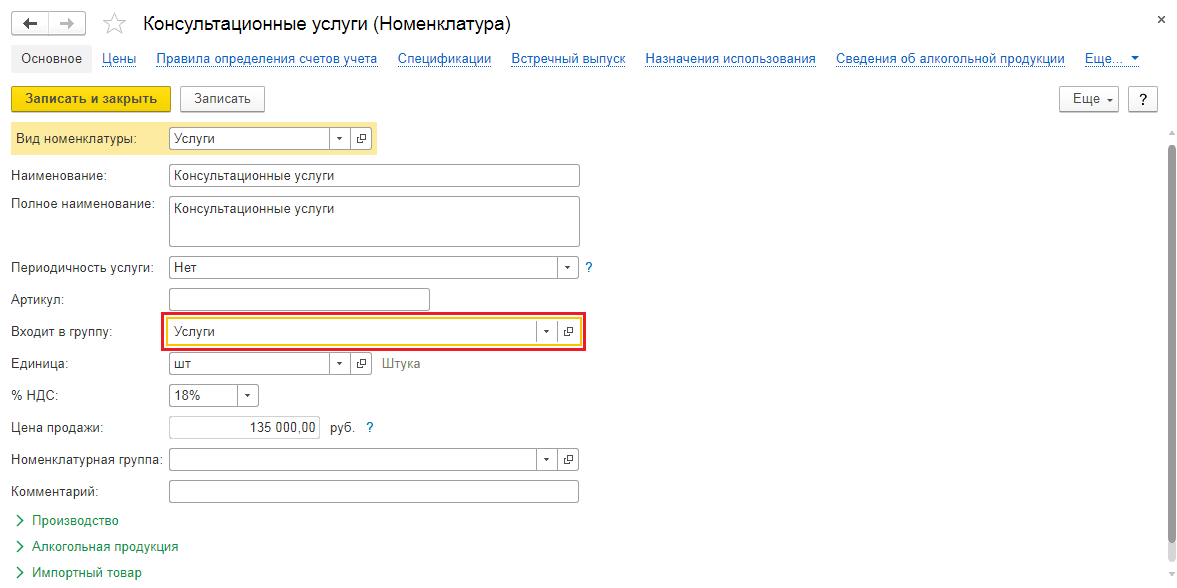Expand the Производство section
The width and height of the screenshot is (1177, 588).
point(74,521)
